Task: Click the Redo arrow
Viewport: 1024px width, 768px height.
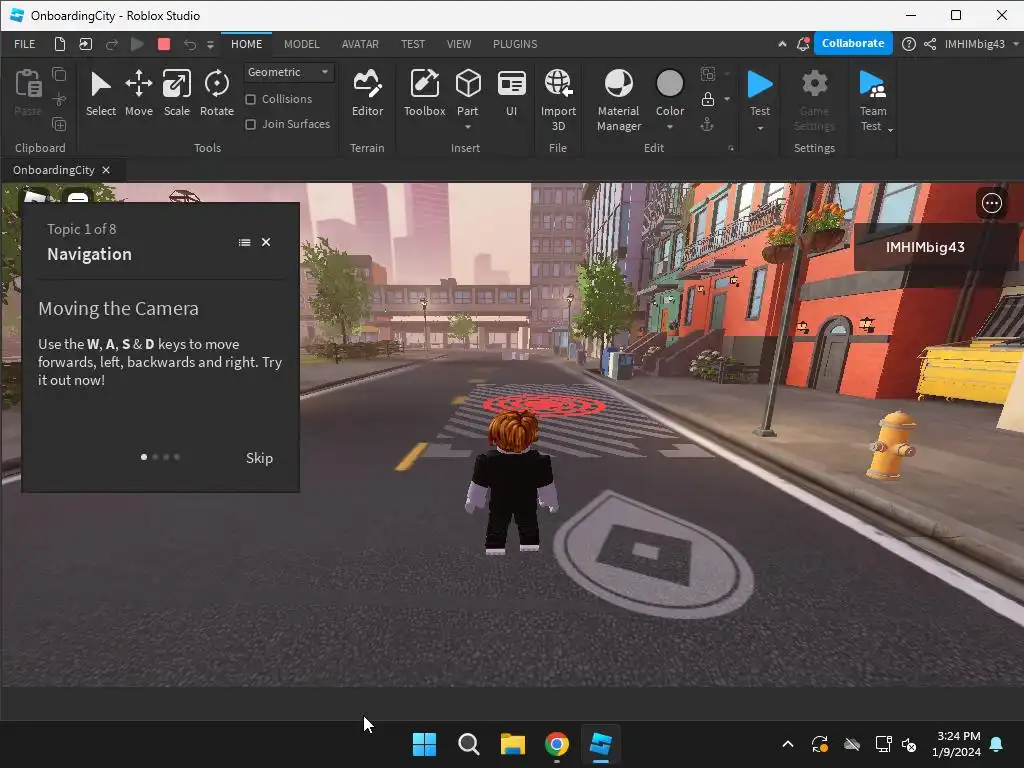Action: point(112,44)
